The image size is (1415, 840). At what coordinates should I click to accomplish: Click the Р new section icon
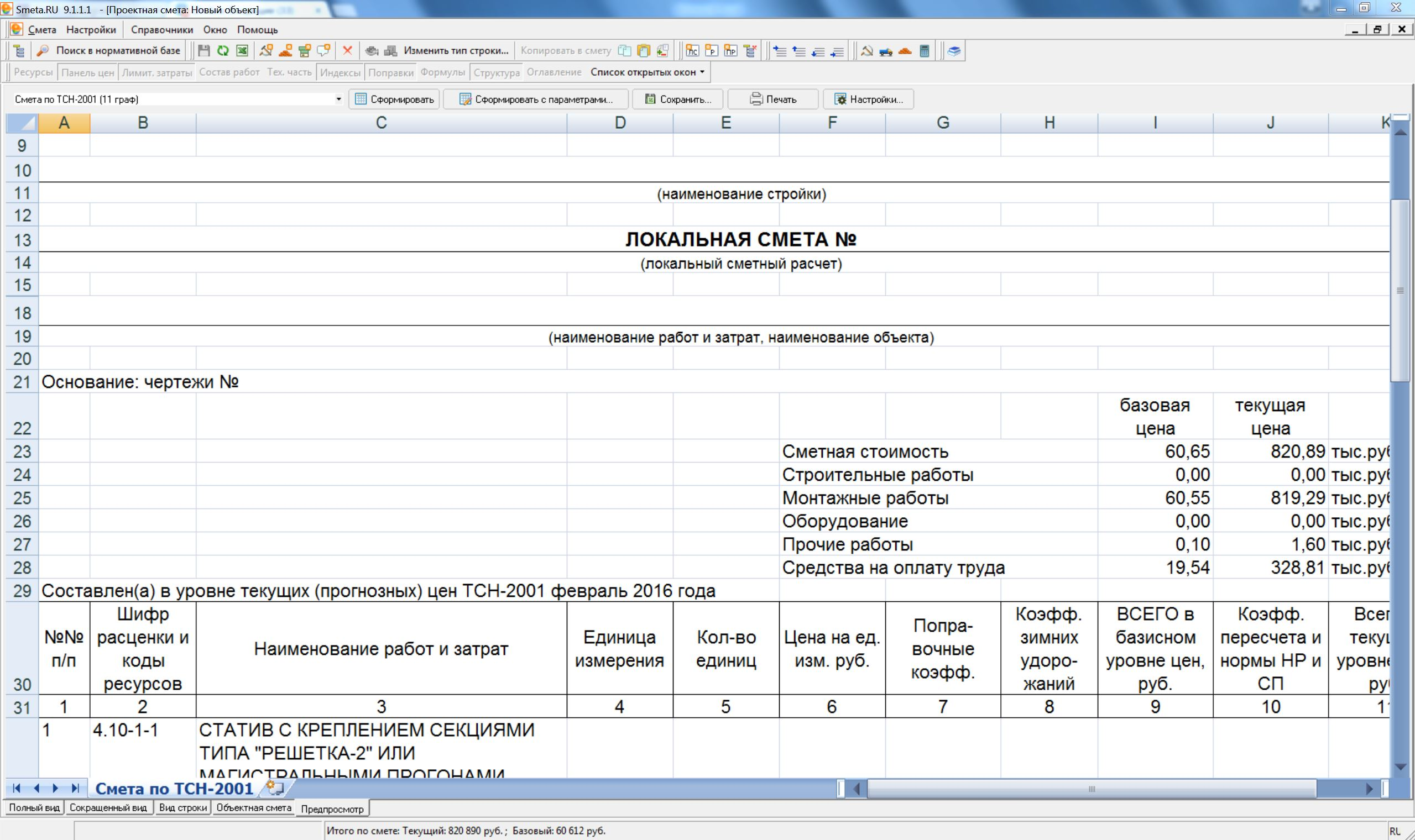711,51
